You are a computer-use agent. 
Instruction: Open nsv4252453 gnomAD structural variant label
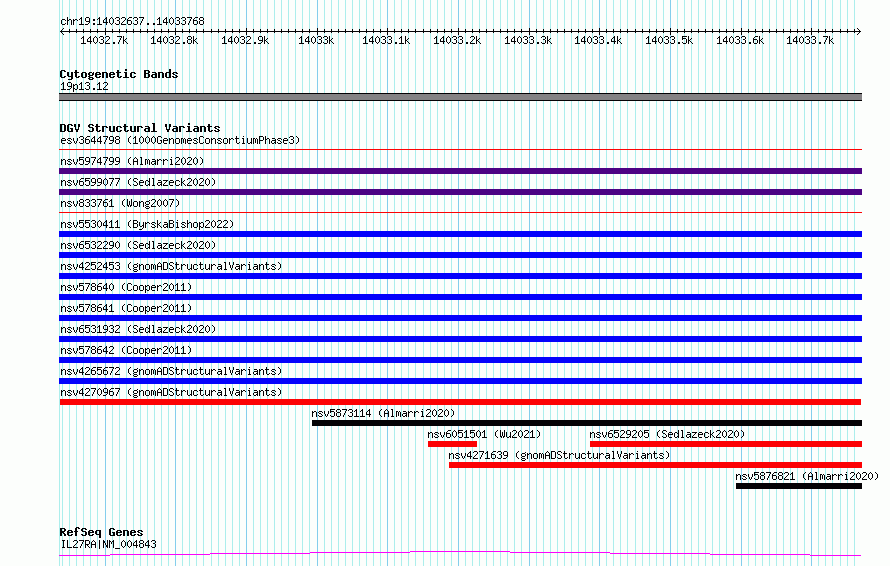pos(171,266)
